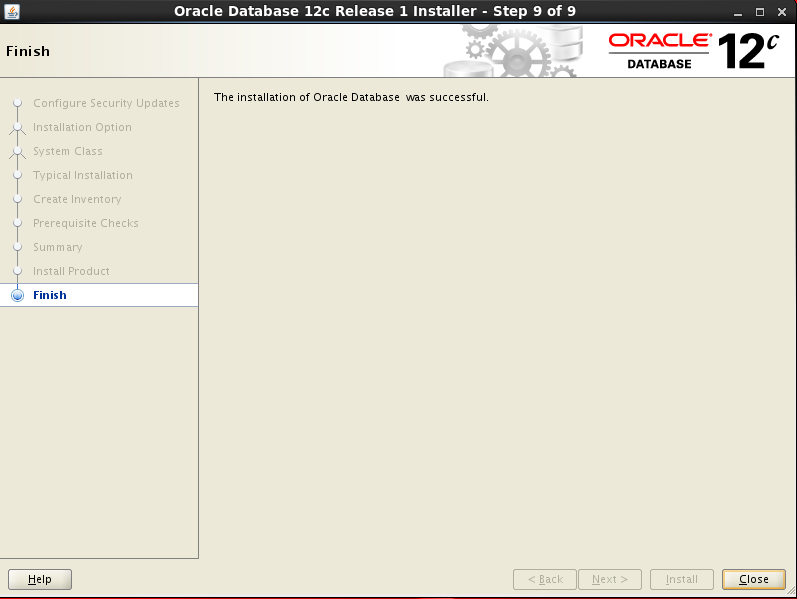Click the Java icon in title bar
The height and width of the screenshot is (599, 797).
click(12, 11)
